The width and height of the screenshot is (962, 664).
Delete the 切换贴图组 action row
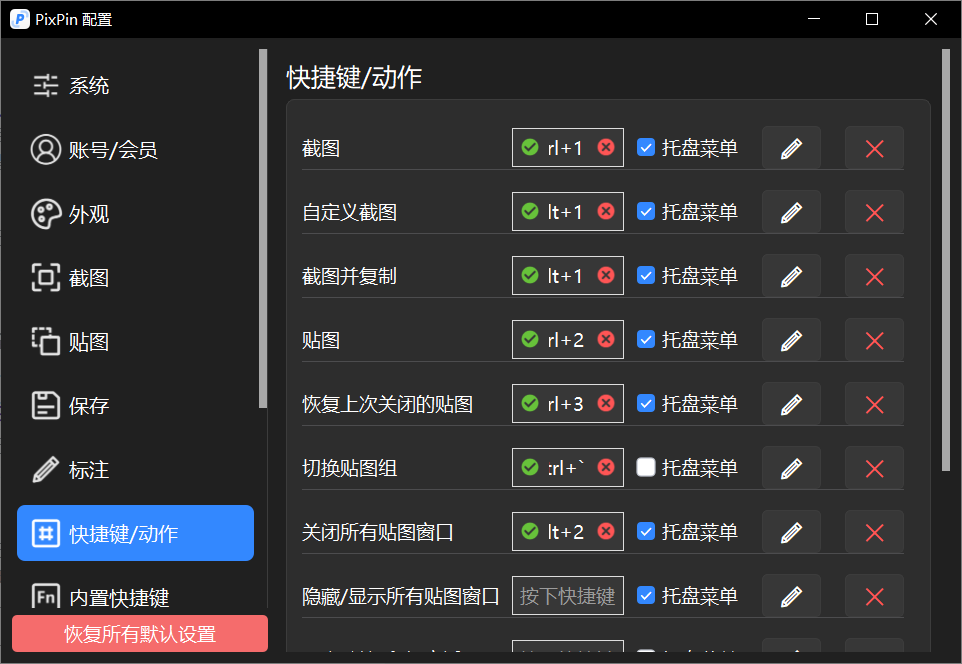point(874,468)
